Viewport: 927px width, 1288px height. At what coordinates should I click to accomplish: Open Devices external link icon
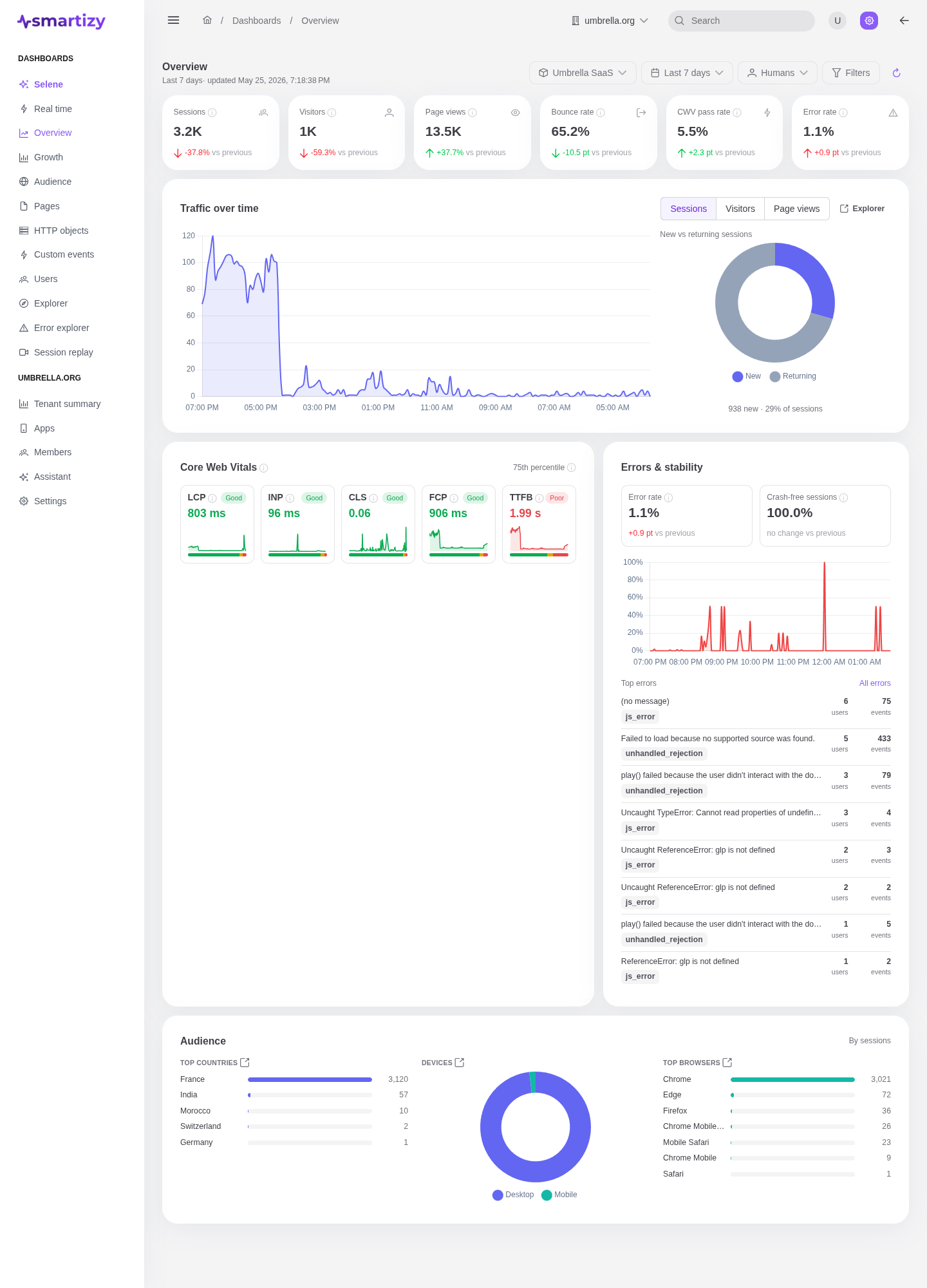click(460, 1063)
